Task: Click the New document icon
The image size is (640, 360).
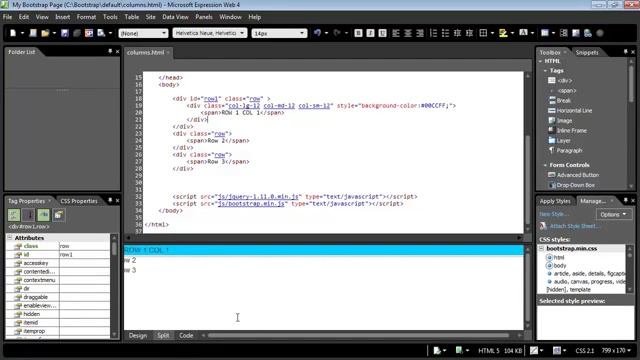Action: click(13, 33)
